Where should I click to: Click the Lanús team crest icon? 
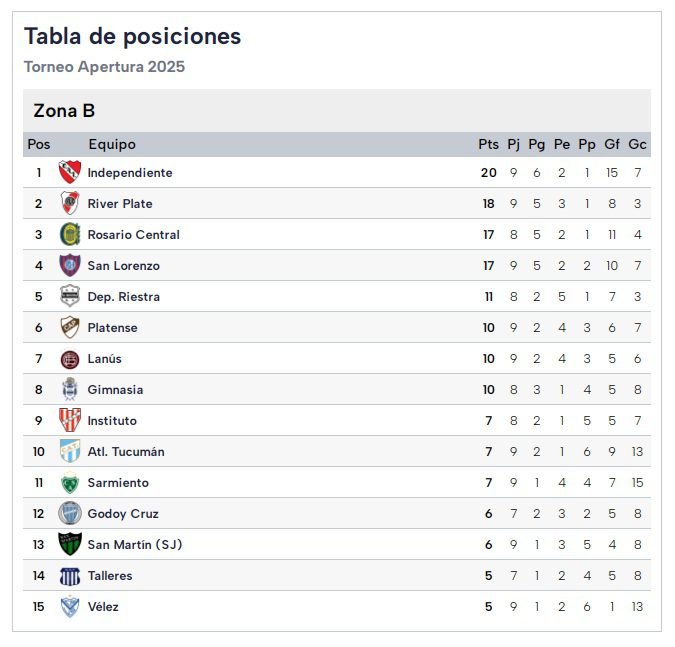69,358
